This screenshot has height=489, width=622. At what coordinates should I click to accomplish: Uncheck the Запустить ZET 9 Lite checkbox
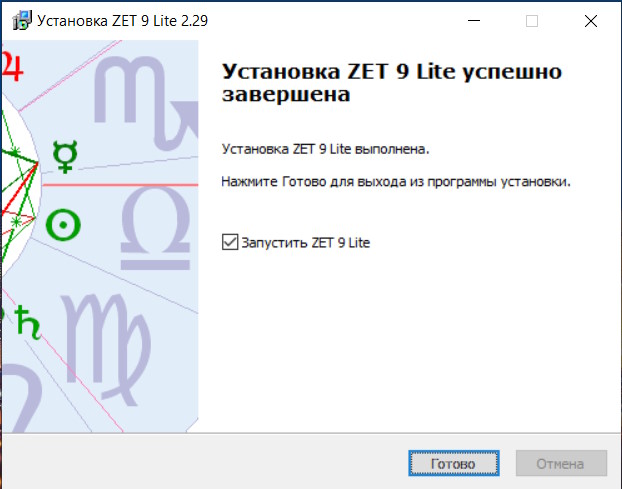tap(230, 242)
